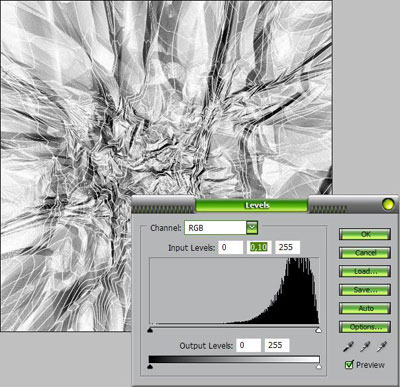This screenshot has height=387, width=400.
Task: Click the output levels field showing 255
Action: [x=277, y=345]
